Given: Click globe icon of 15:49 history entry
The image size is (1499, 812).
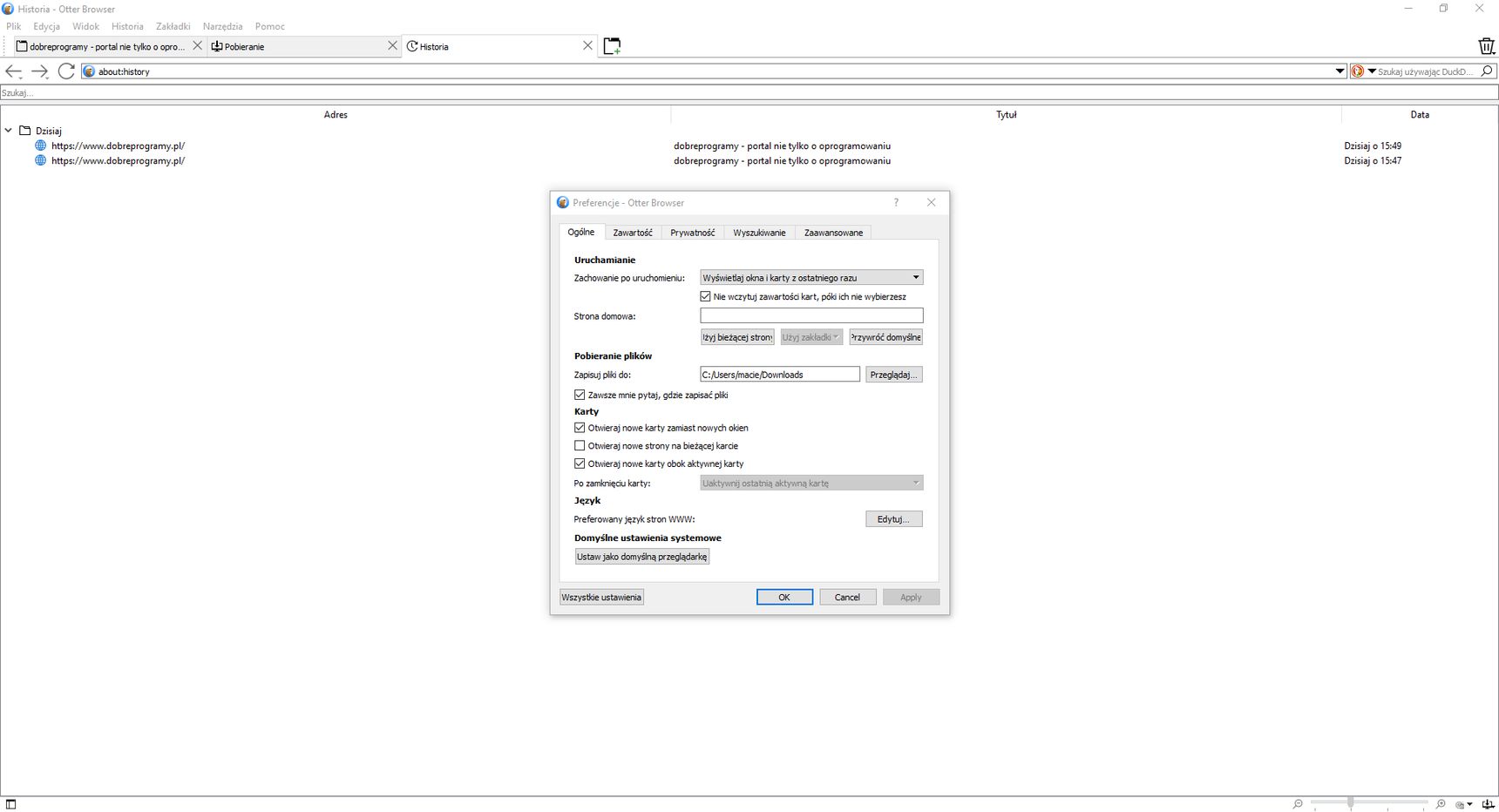Looking at the screenshot, I should tap(40, 145).
